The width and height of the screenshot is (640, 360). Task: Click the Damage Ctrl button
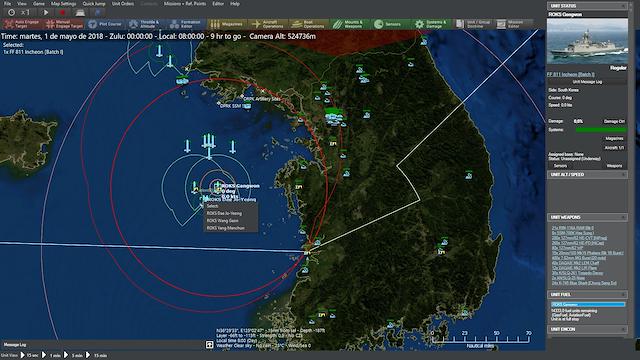[x=614, y=121]
